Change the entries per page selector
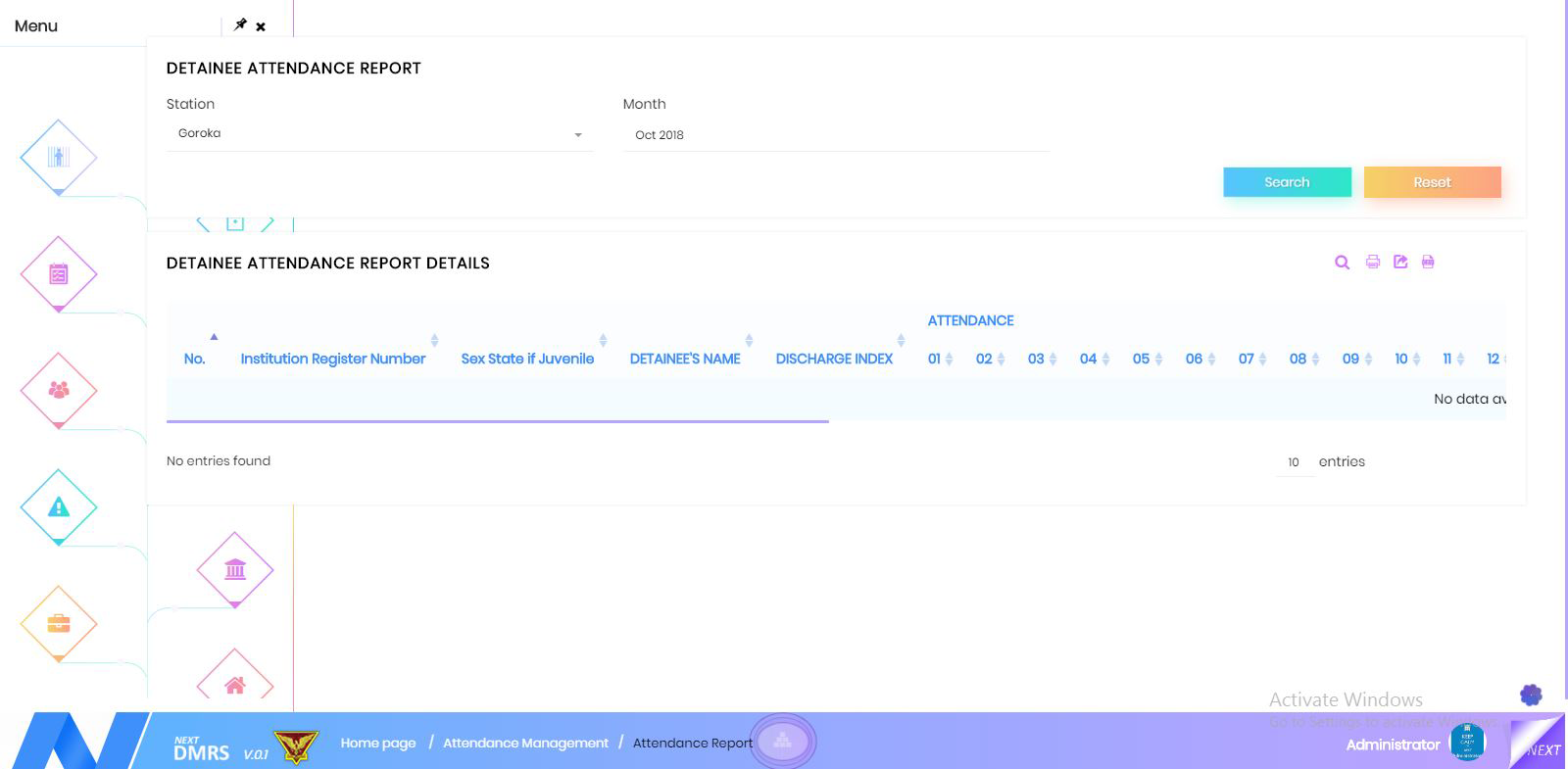 tap(1294, 462)
